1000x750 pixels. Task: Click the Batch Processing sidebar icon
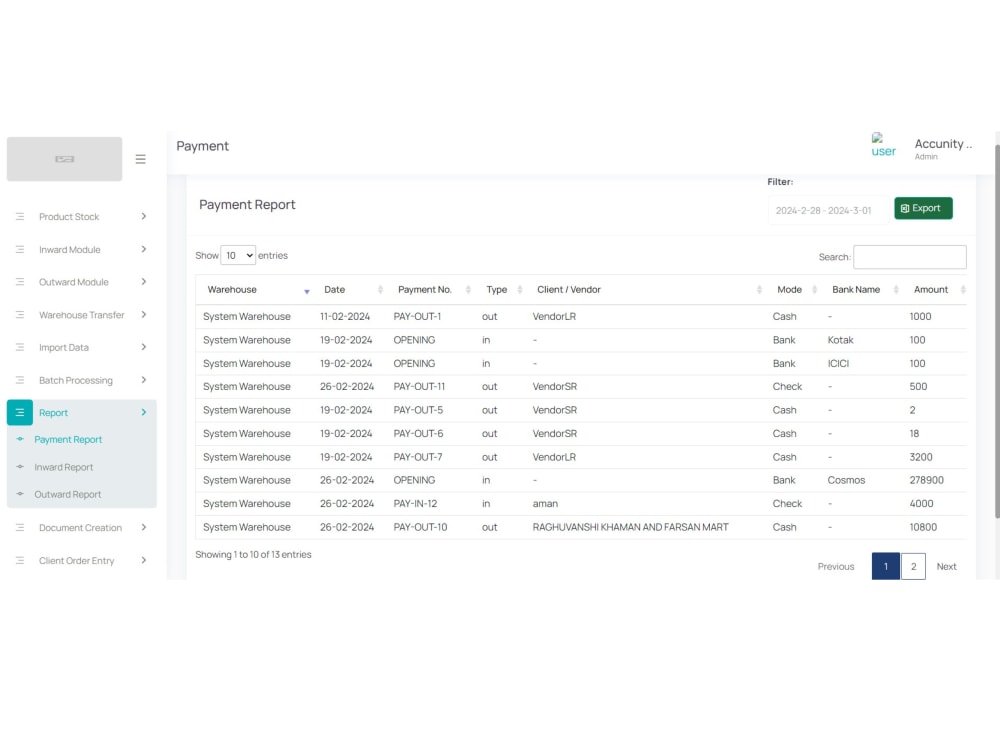[19, 380]
